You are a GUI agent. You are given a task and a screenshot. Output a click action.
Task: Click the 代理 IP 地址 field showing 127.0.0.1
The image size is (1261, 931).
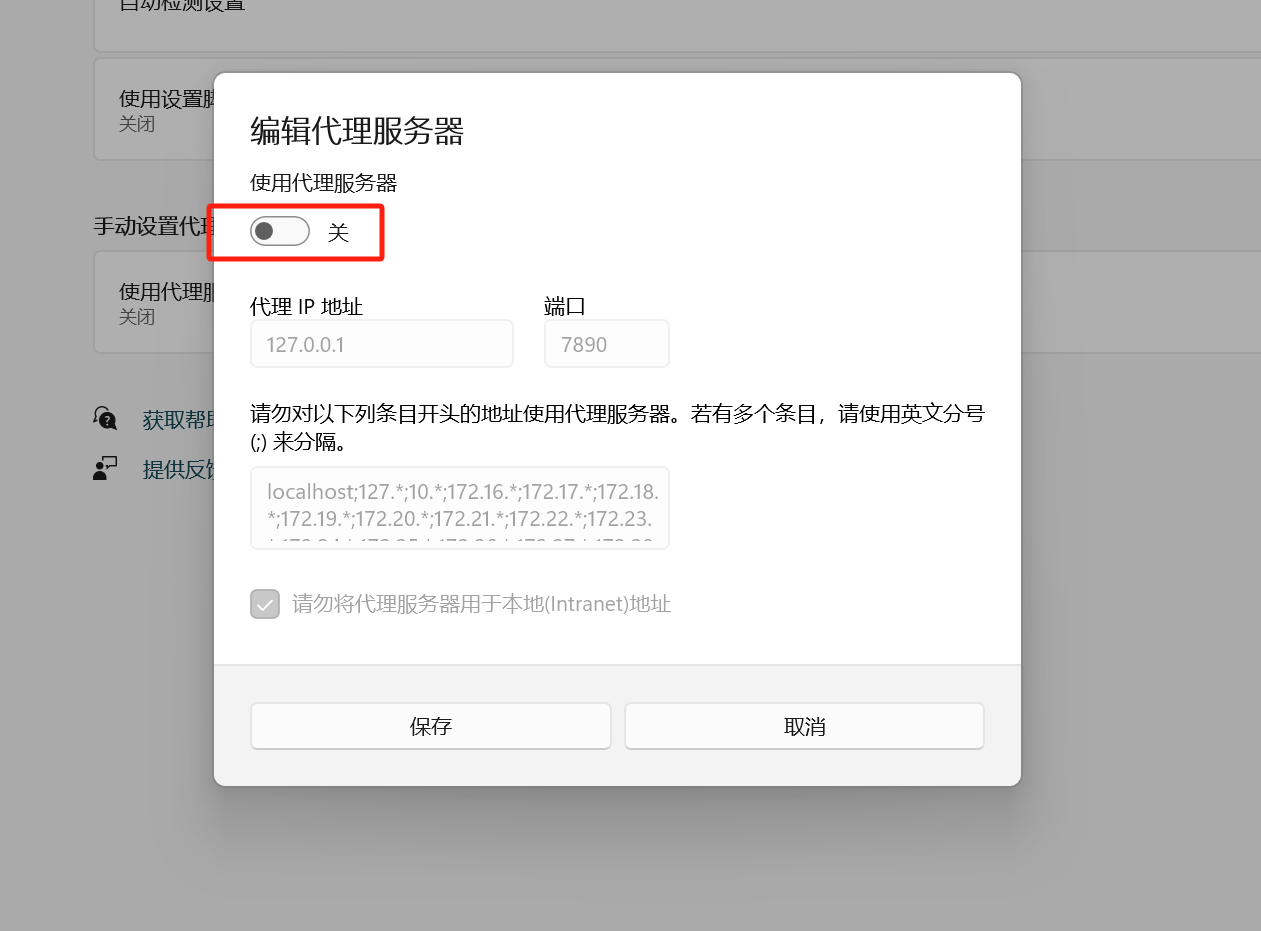(382, 344)
